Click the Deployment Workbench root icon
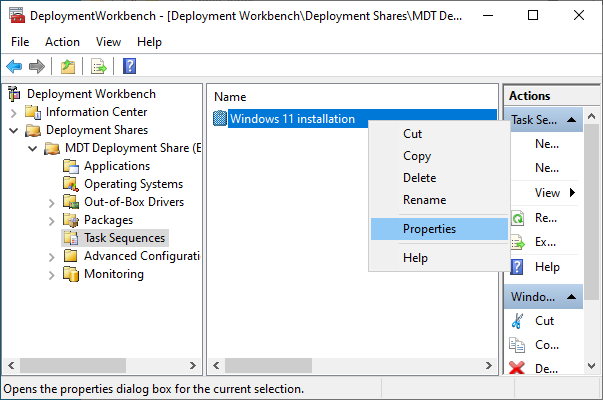Viewport: 603px width, 400px height. 14,94
